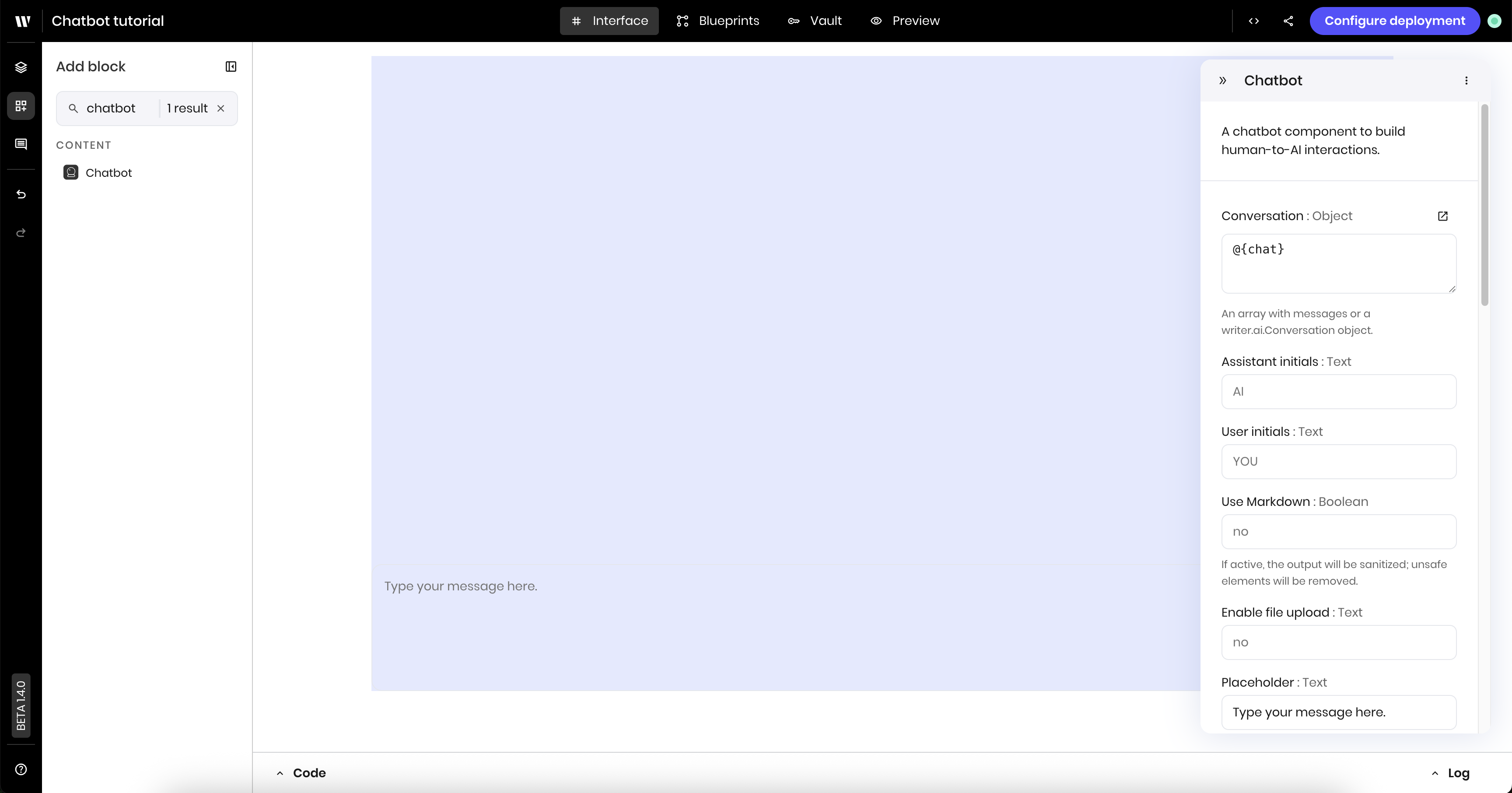Open the component tree layers icon

tap(21, 67)
